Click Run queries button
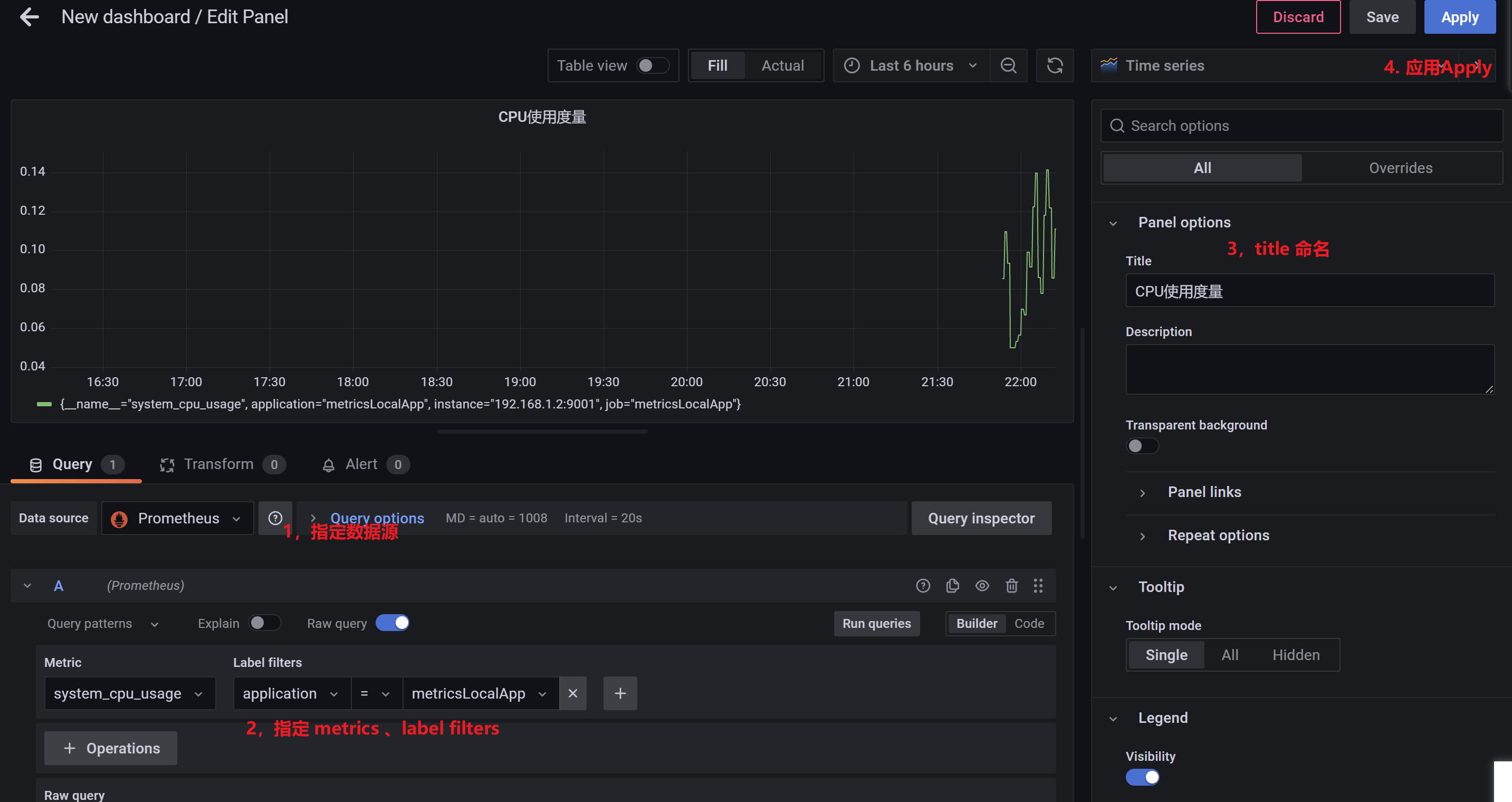 (876, 624)
